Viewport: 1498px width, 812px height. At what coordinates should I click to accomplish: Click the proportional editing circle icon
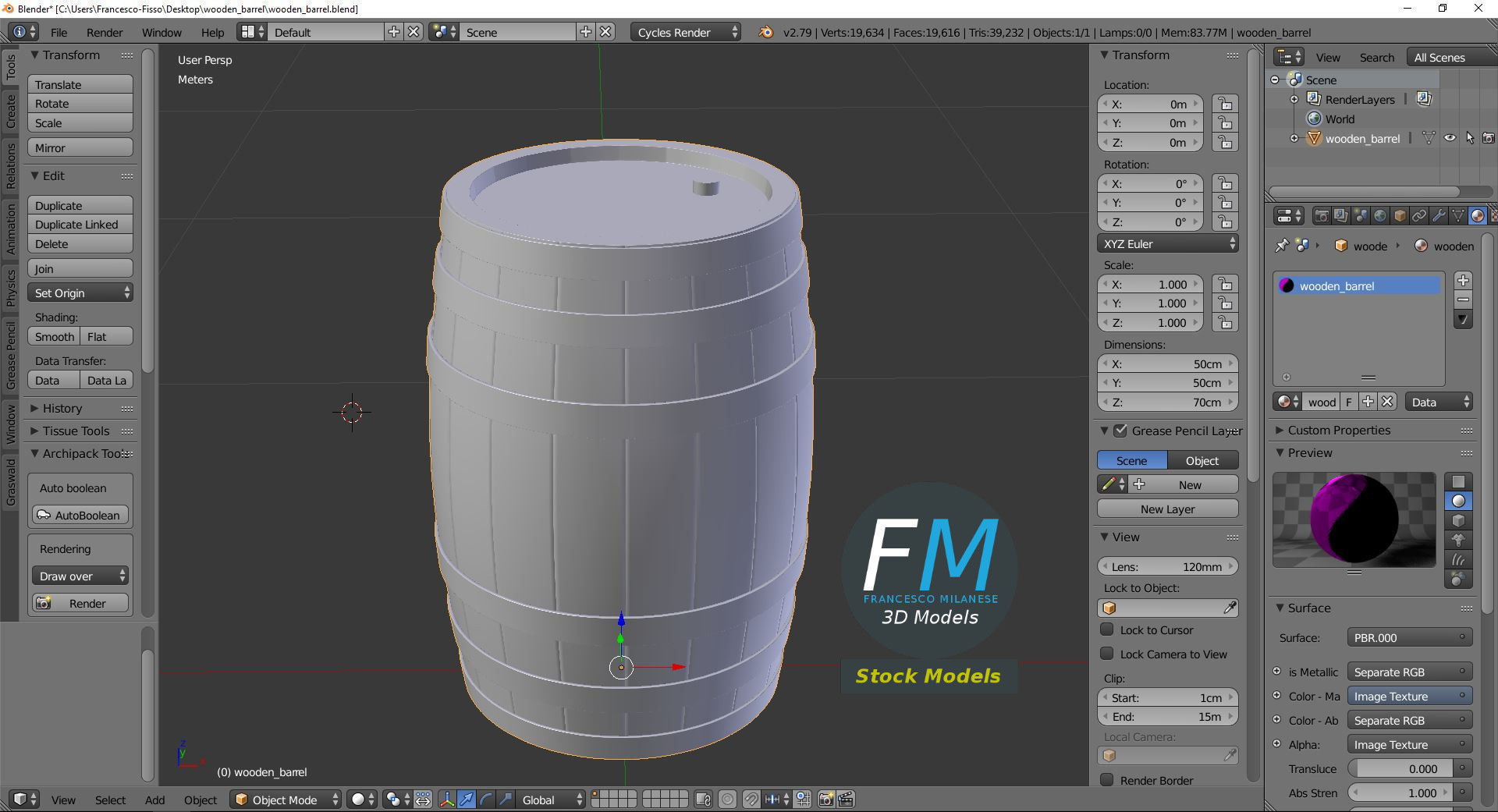(x=727, y=800)
